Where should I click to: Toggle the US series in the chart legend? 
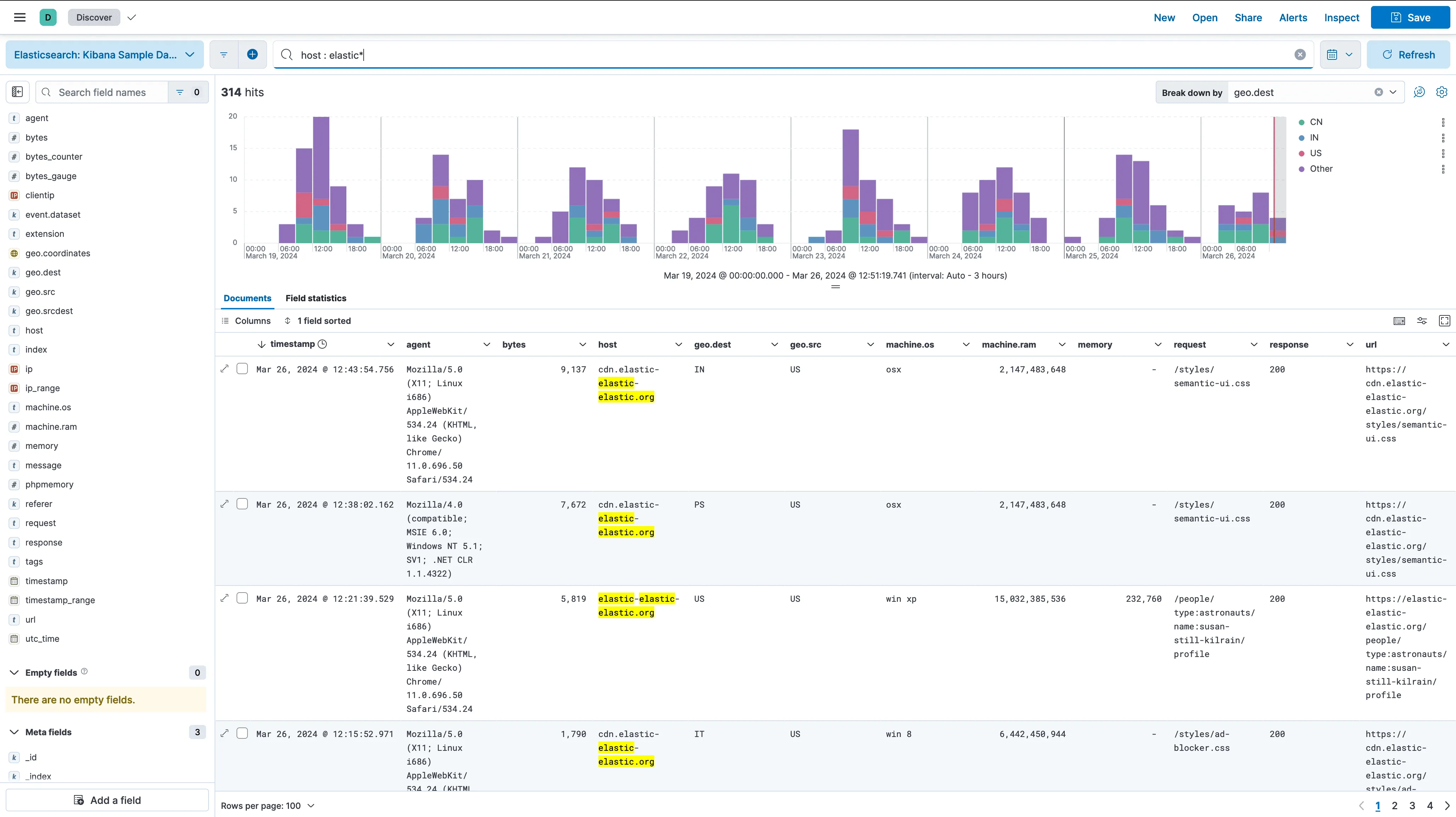pyautogui.click(x=1316, y=153)
